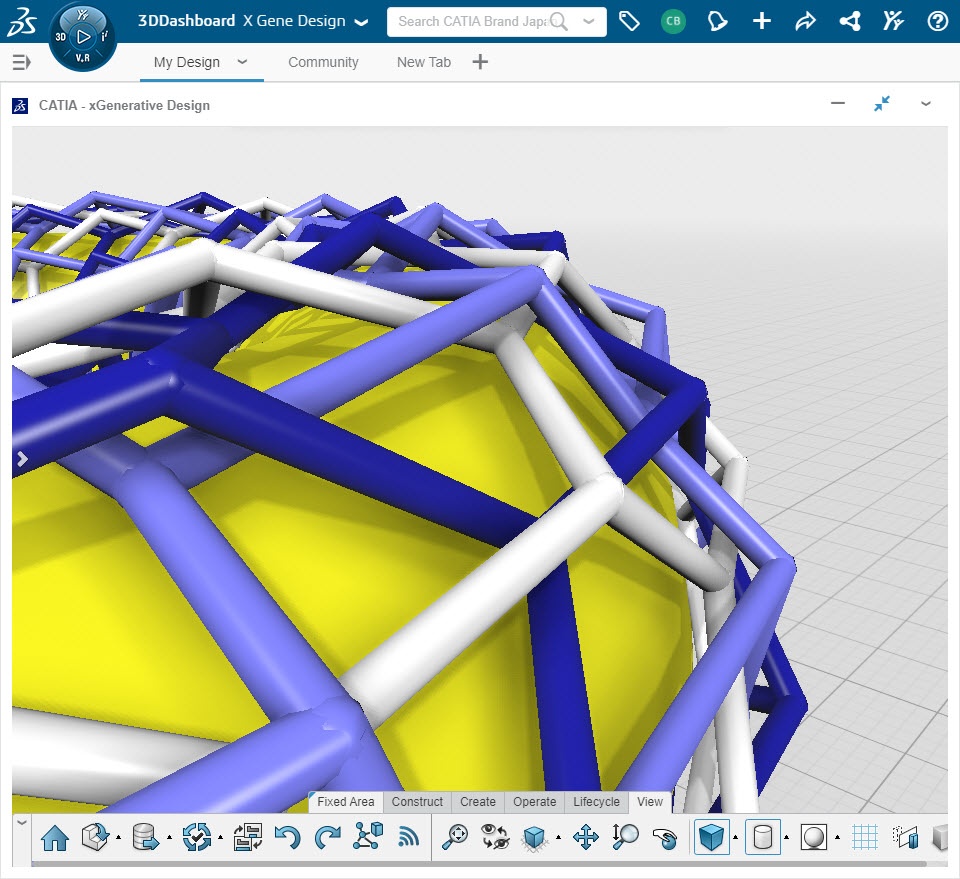Select the Fixed Area toolbar tab

click(345, 802)
